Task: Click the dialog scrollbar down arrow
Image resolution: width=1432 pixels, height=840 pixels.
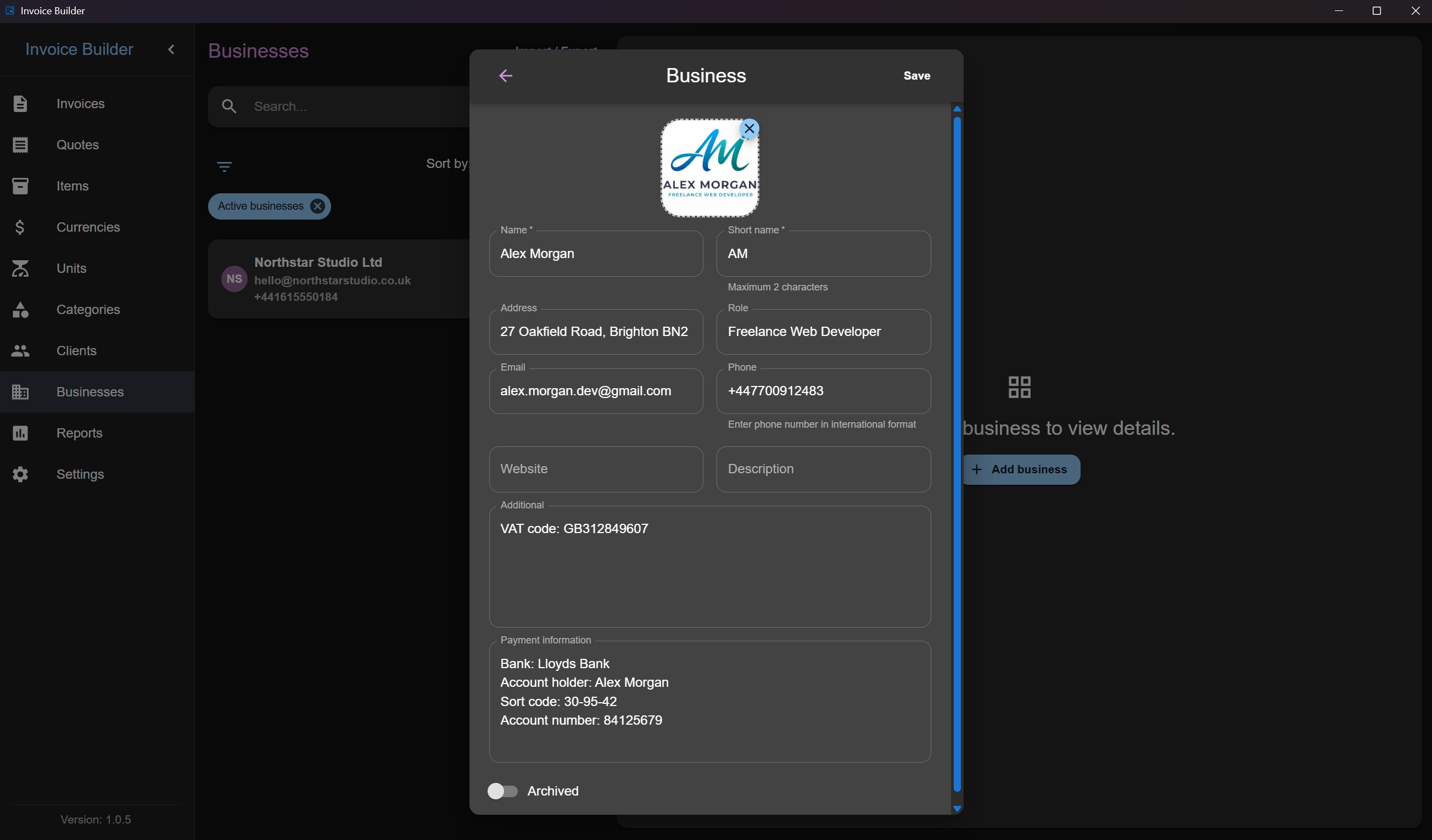Action: (957, 809)
